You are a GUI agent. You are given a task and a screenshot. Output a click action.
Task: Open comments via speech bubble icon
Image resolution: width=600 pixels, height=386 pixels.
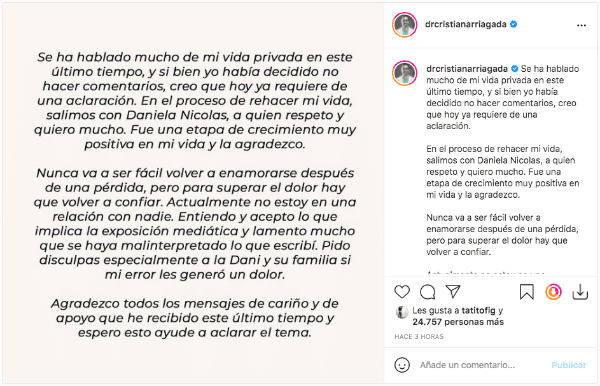pyautogui.click(x=427, y=292)
